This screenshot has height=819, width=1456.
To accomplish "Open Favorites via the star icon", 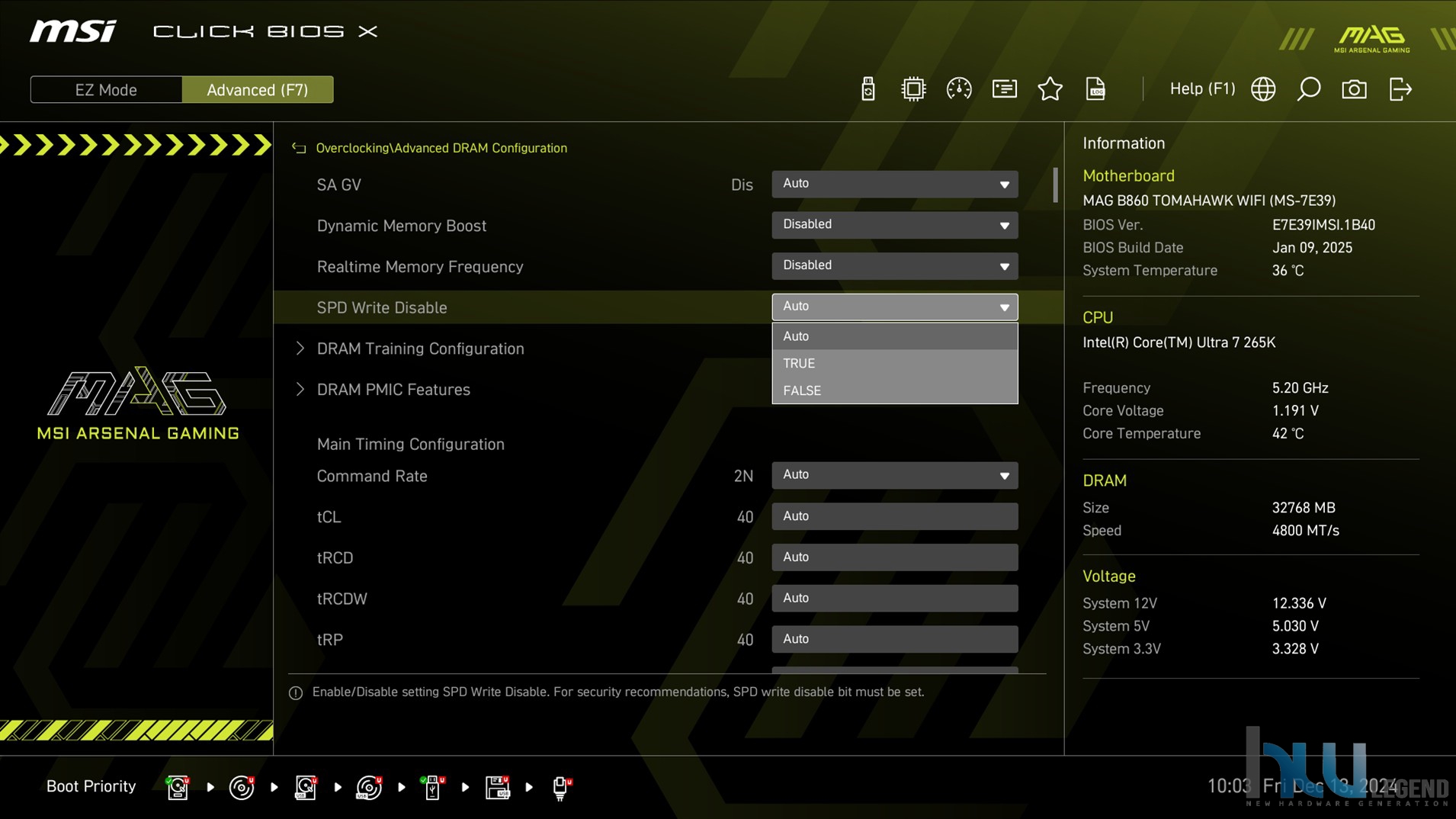I will coord(1050,89).
